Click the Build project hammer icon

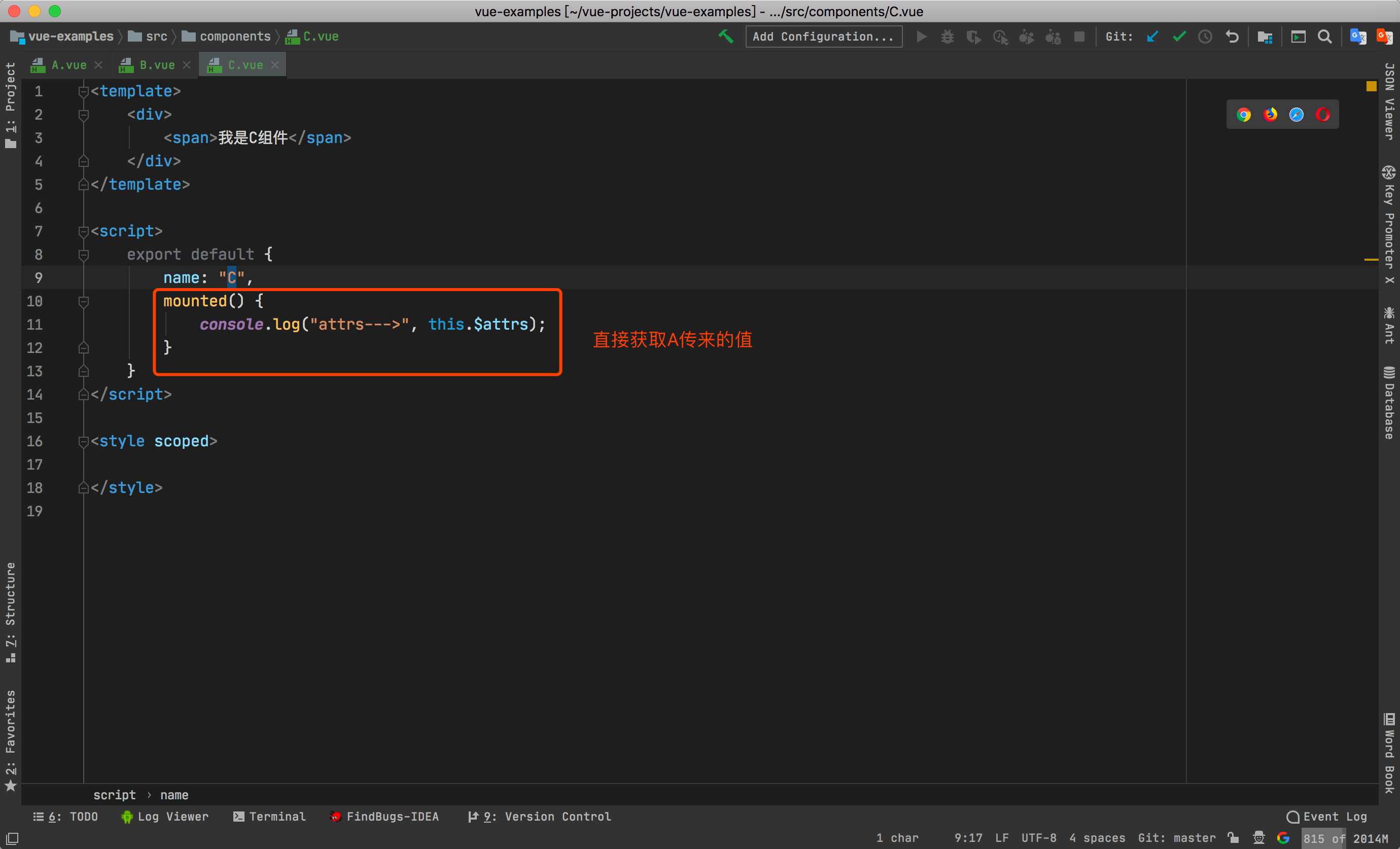pos(725,37)
